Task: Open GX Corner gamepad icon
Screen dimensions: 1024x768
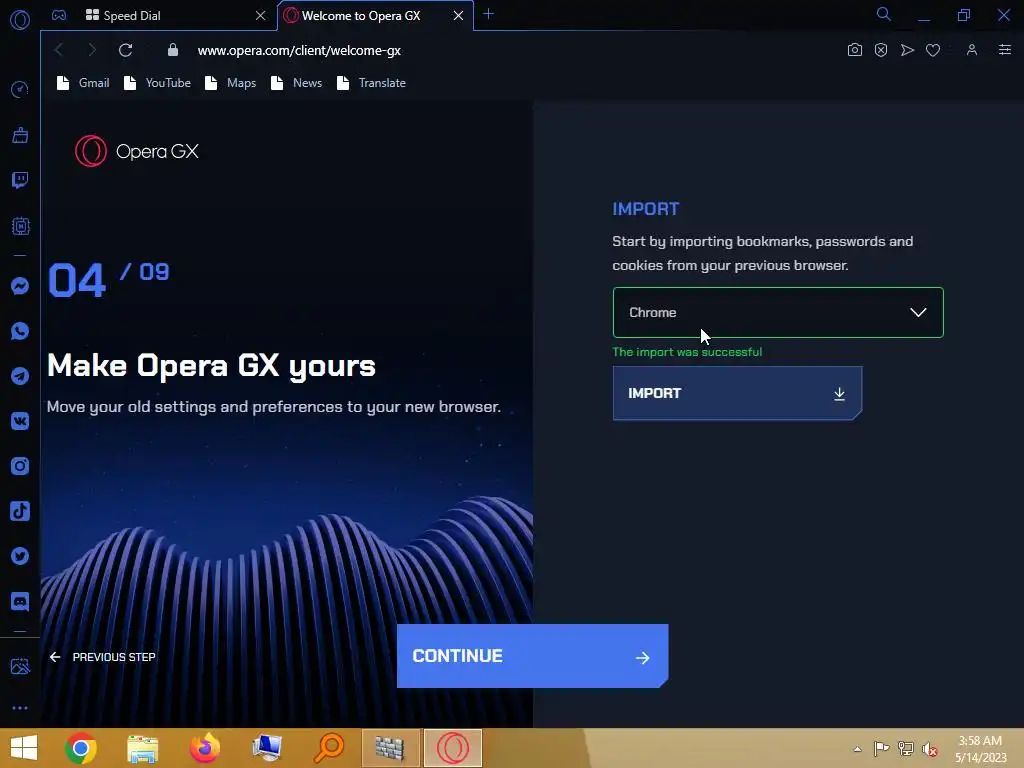Action: tap(59, 15)
